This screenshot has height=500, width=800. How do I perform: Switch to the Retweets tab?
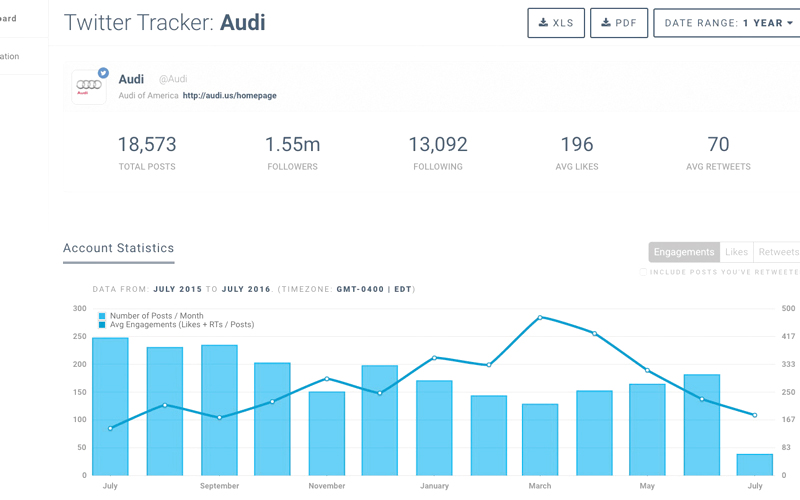[x=777, y=252]
